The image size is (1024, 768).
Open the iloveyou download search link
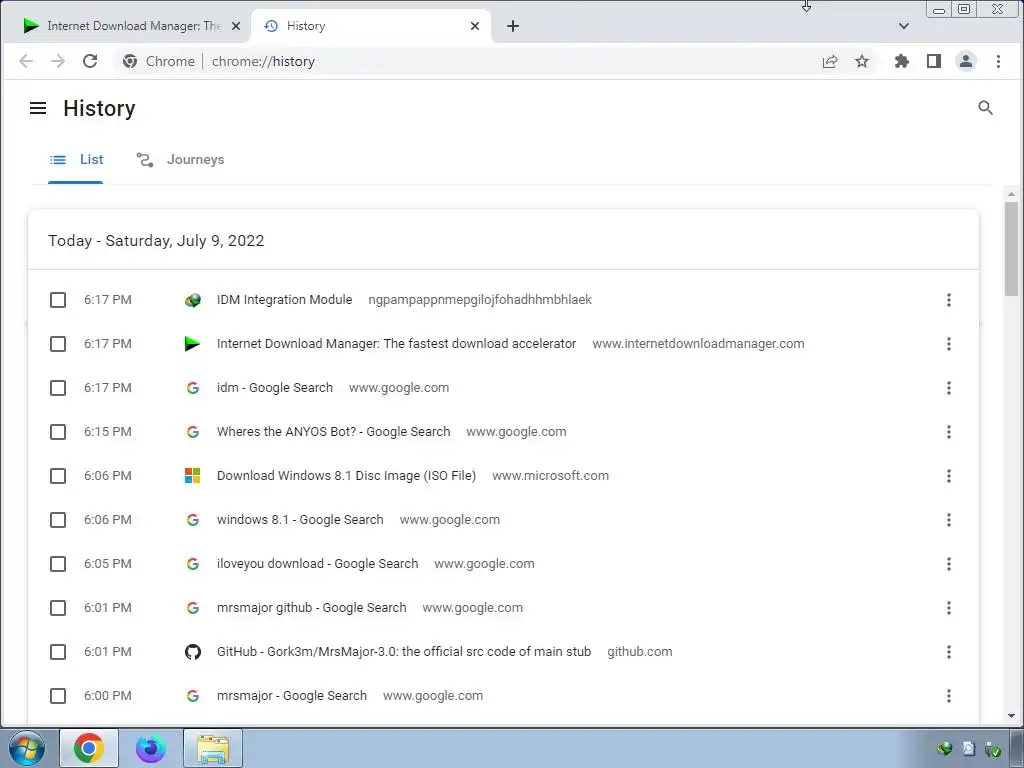tap(317, 564)
